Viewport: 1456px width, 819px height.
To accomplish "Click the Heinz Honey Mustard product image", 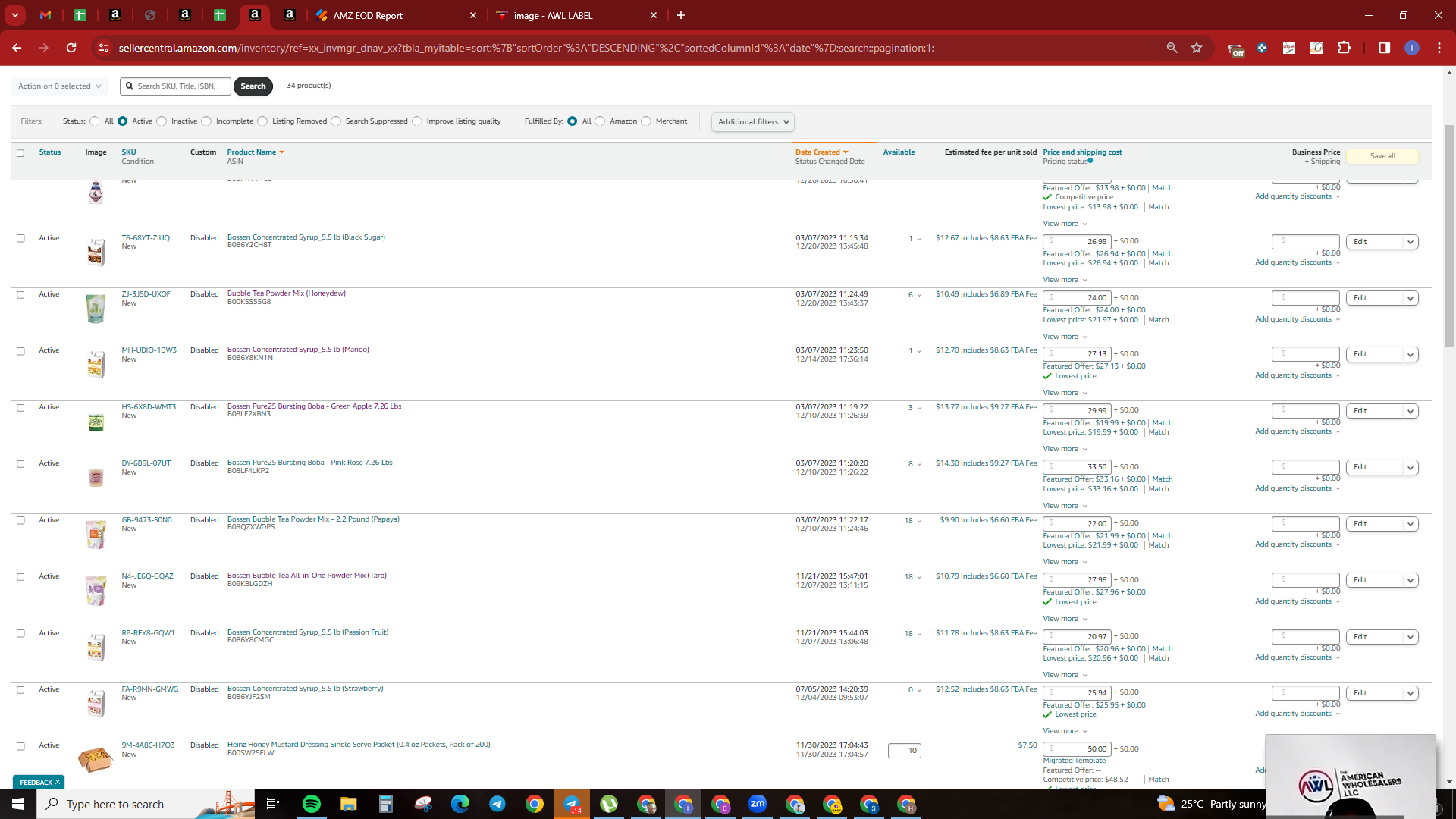I will point(96,759).
